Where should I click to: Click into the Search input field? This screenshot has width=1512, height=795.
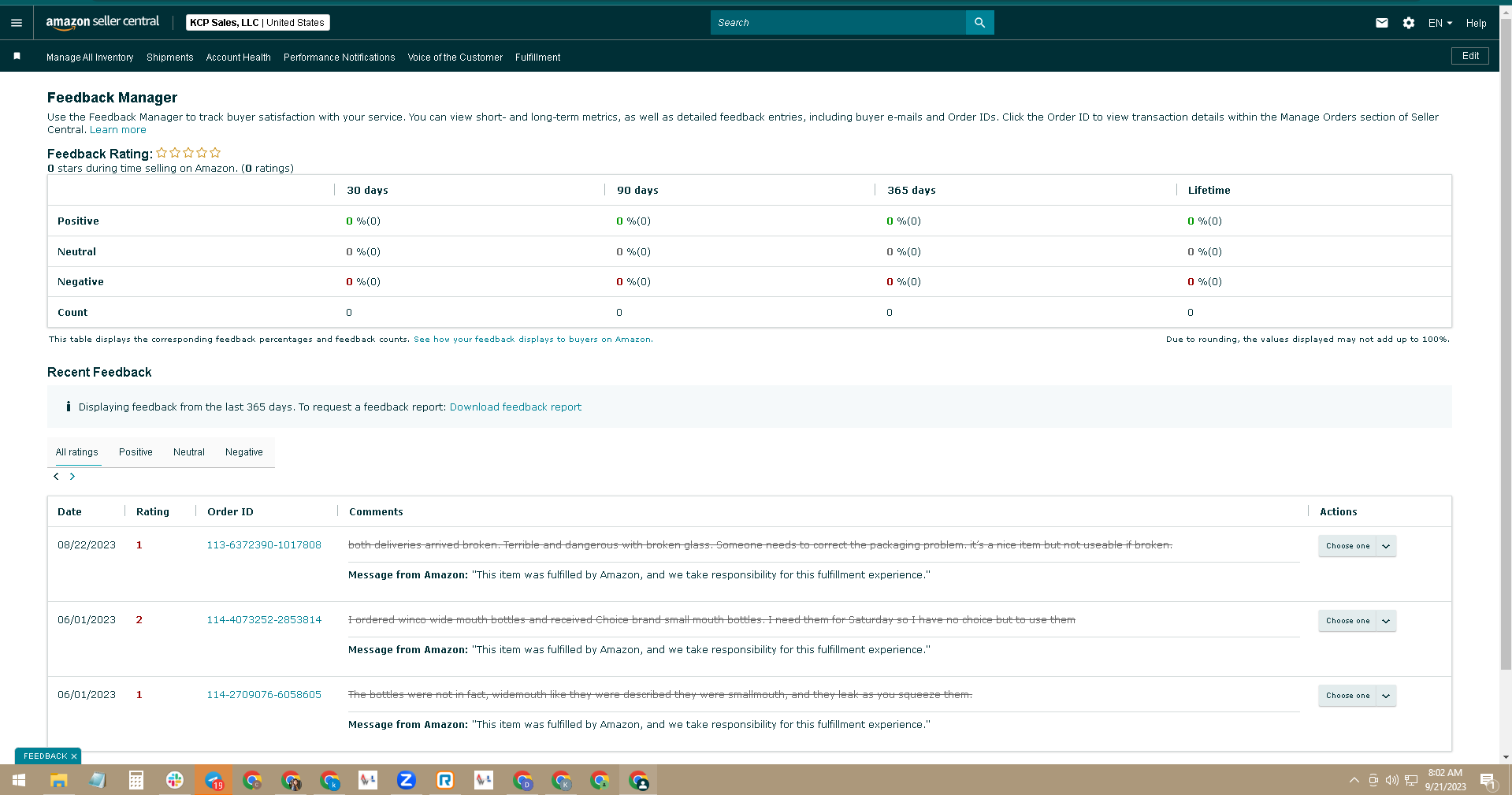click(838, 23)
